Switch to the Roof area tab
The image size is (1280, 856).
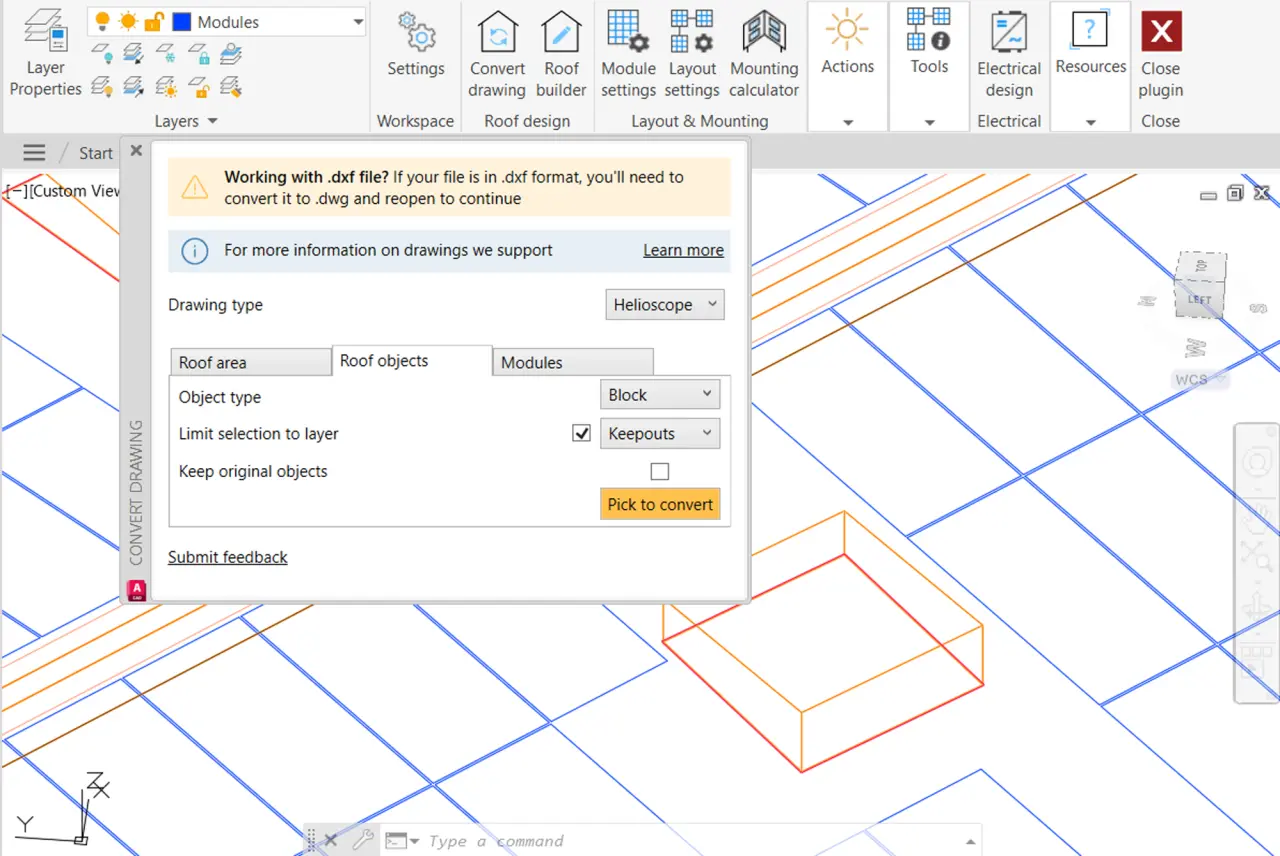pos(250,362)
